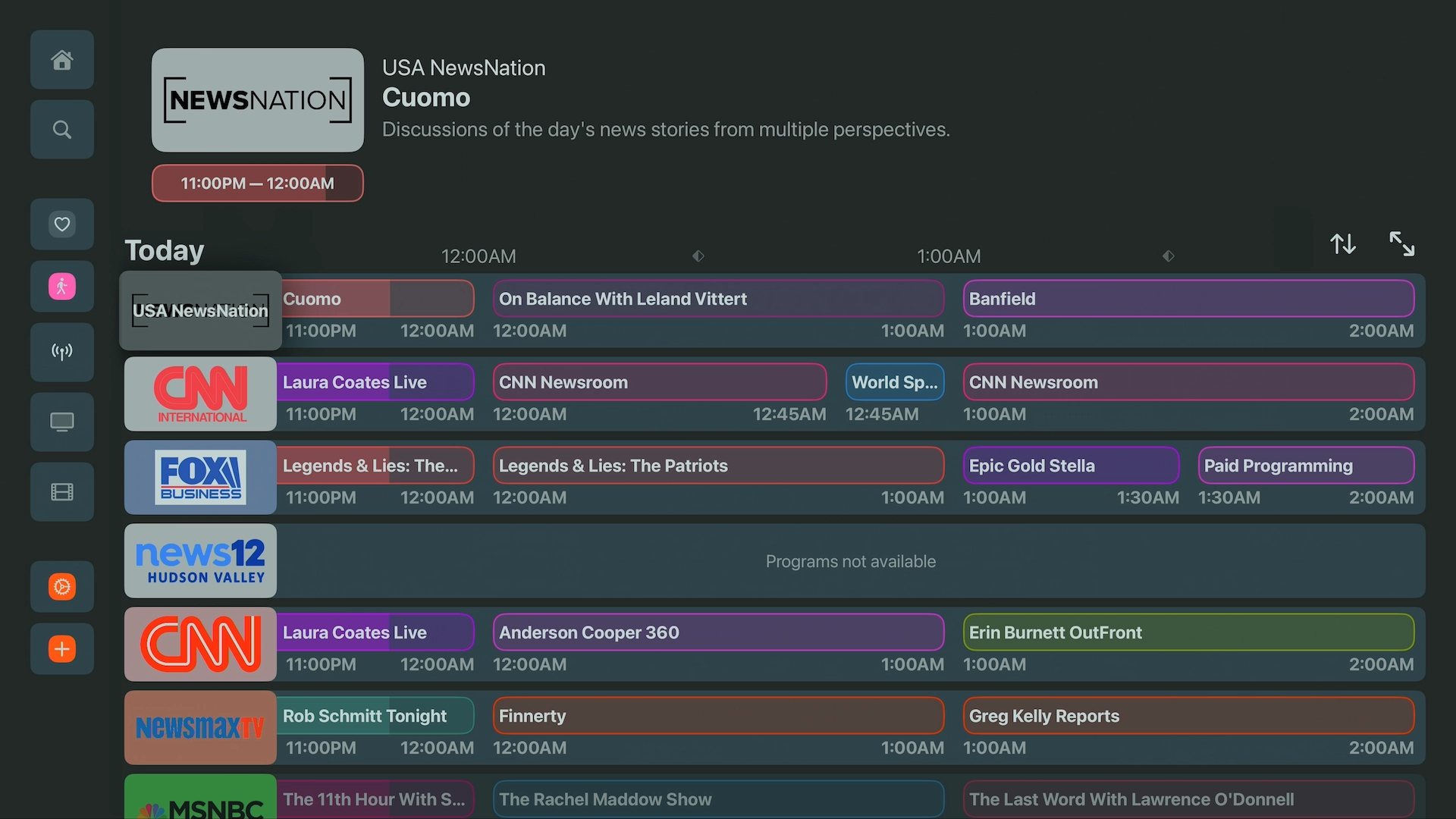Screen dimensions: 1456x819
Task: Select CNN Newsroom at 1:00AM
Action: [x=1189, y=382]
